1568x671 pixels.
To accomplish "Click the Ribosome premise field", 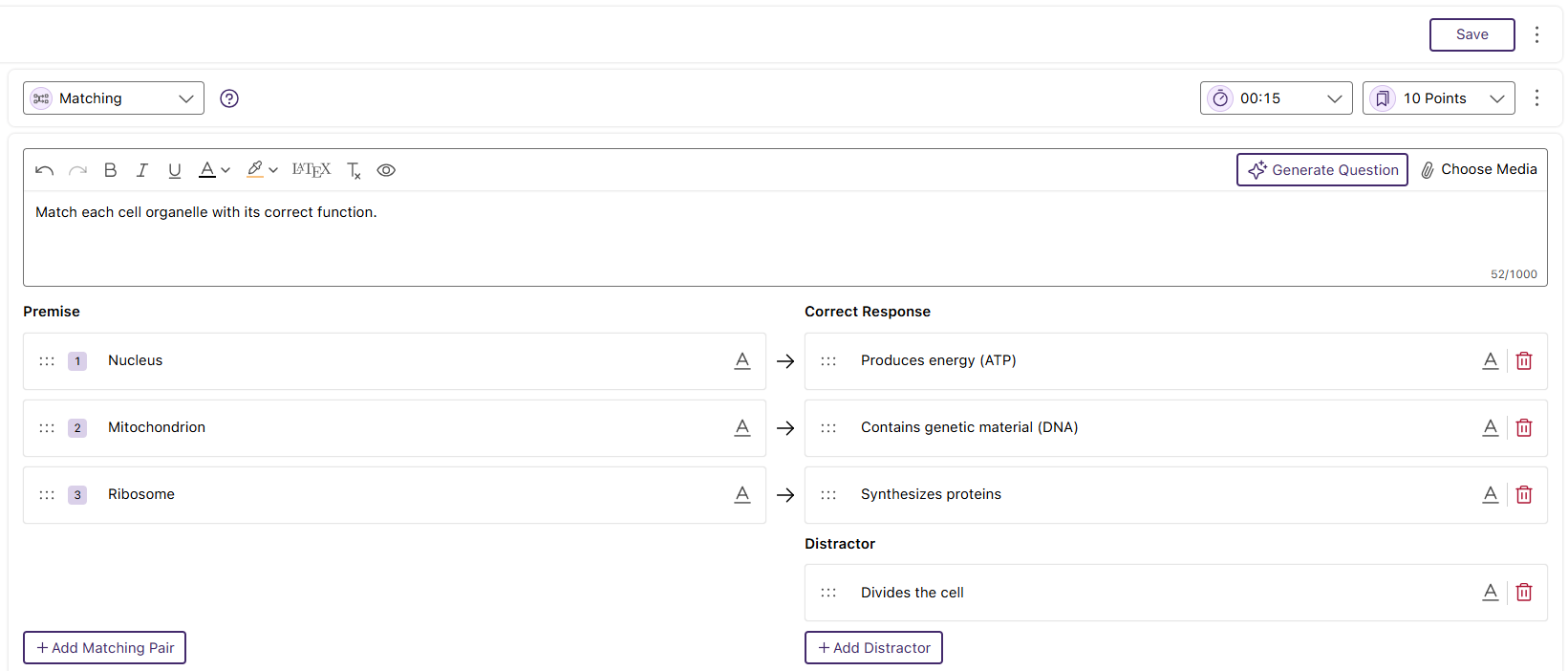I will (395, 495).
